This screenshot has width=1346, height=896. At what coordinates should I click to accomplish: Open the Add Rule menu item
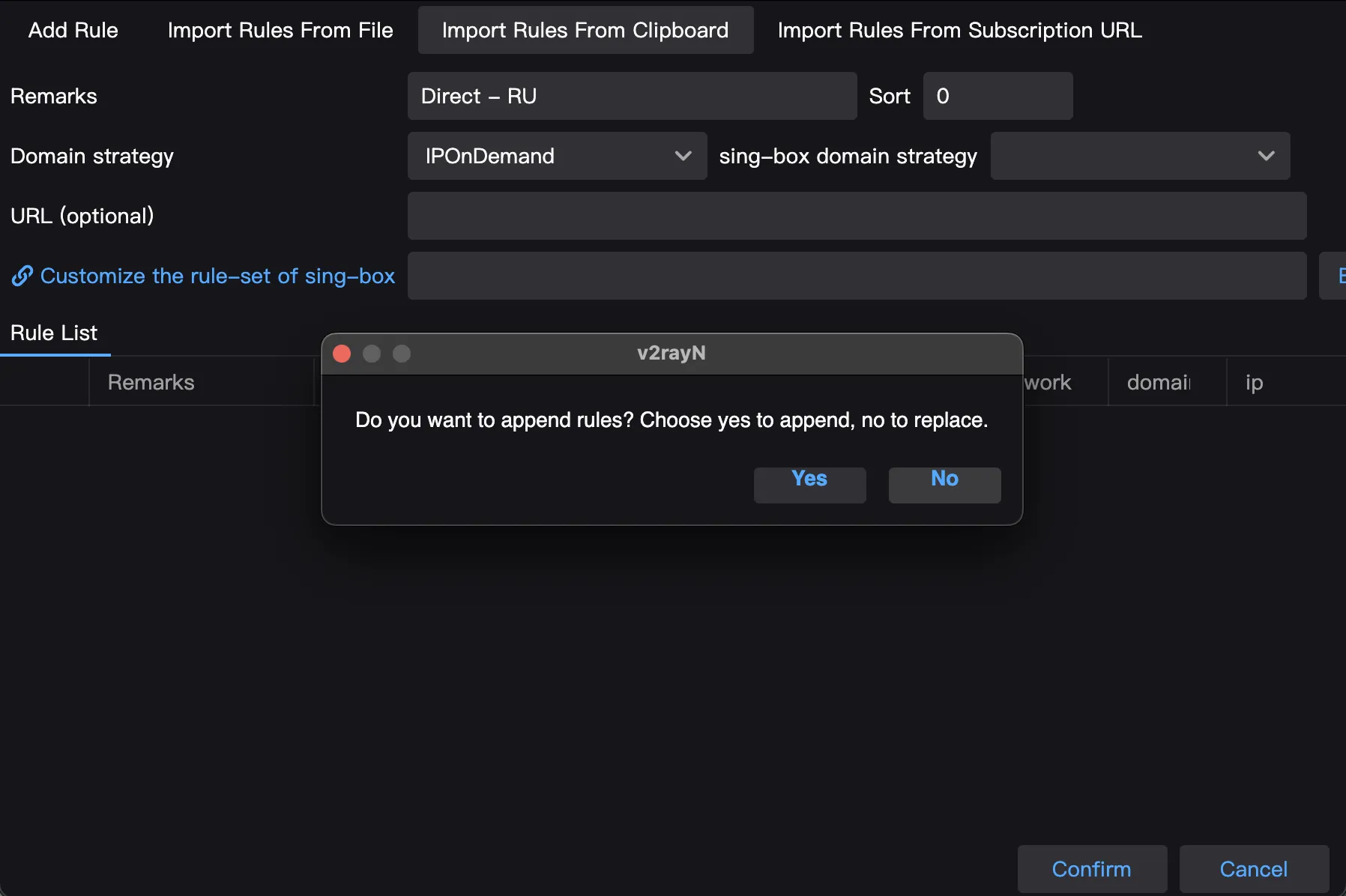point(73,30)
